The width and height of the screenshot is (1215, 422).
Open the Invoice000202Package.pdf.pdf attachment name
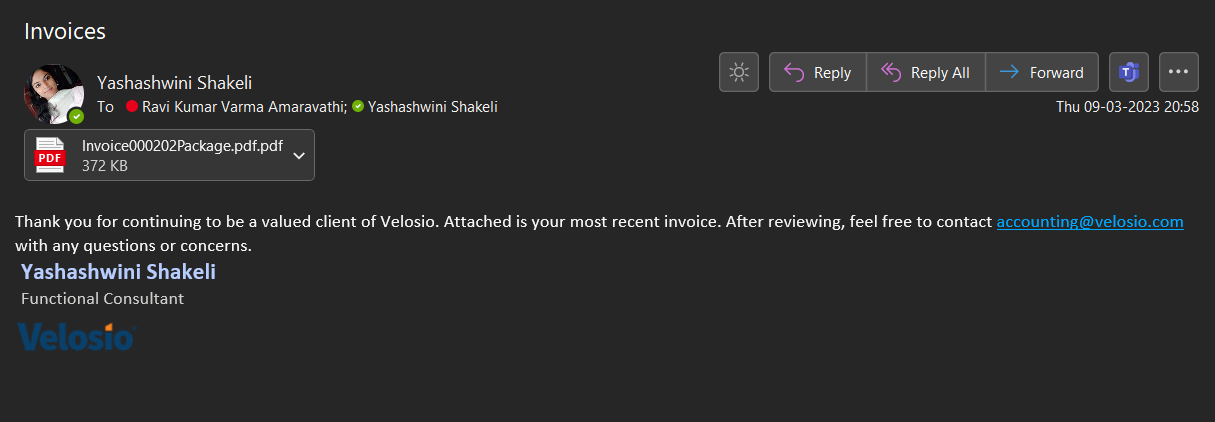tap(182, 146)
